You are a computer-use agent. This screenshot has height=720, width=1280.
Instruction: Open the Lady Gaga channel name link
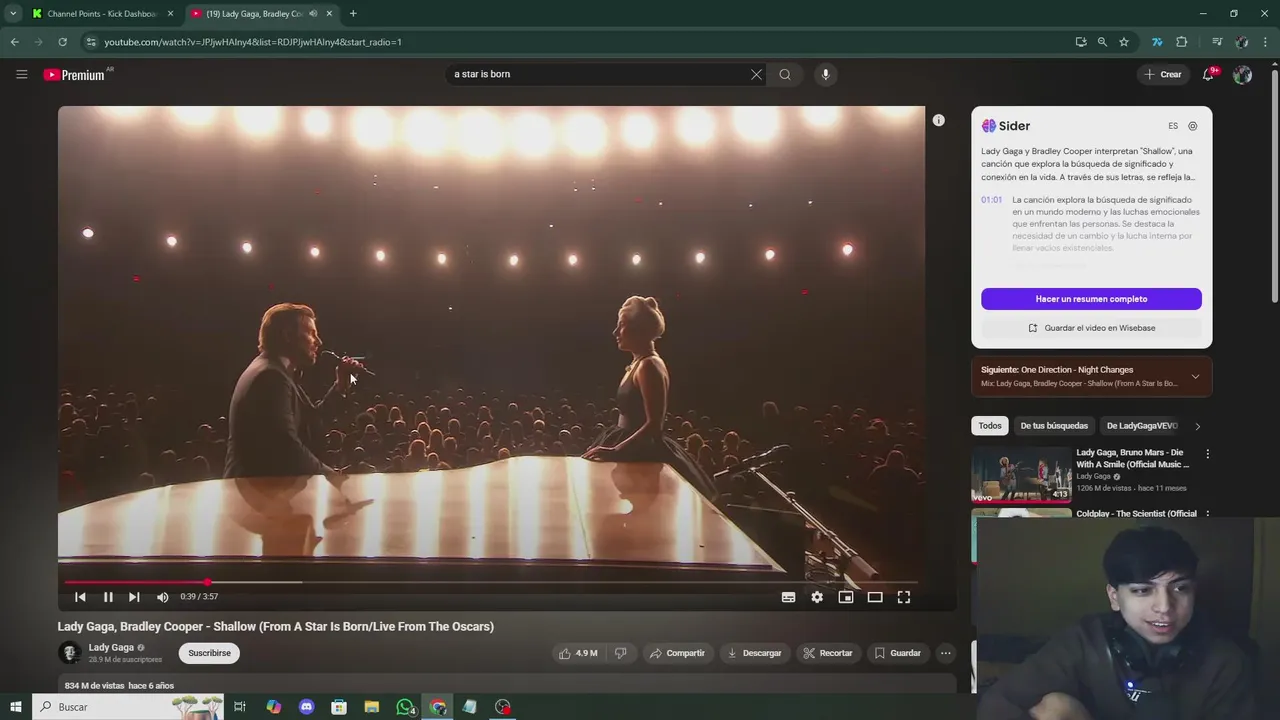click(x=111, y=647)
